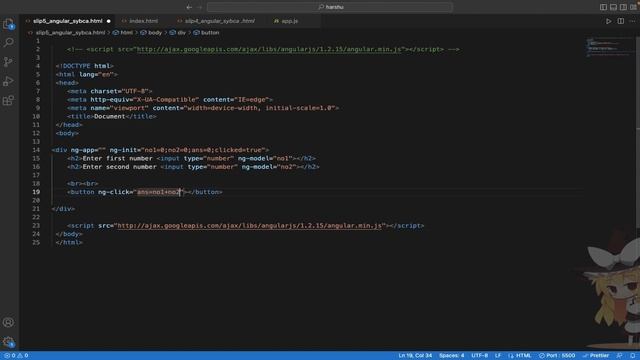Click 'Enter second number' text on line 16
Image resolution: width=640 pixels, height=360 pixels.
(x=119, y=167)
